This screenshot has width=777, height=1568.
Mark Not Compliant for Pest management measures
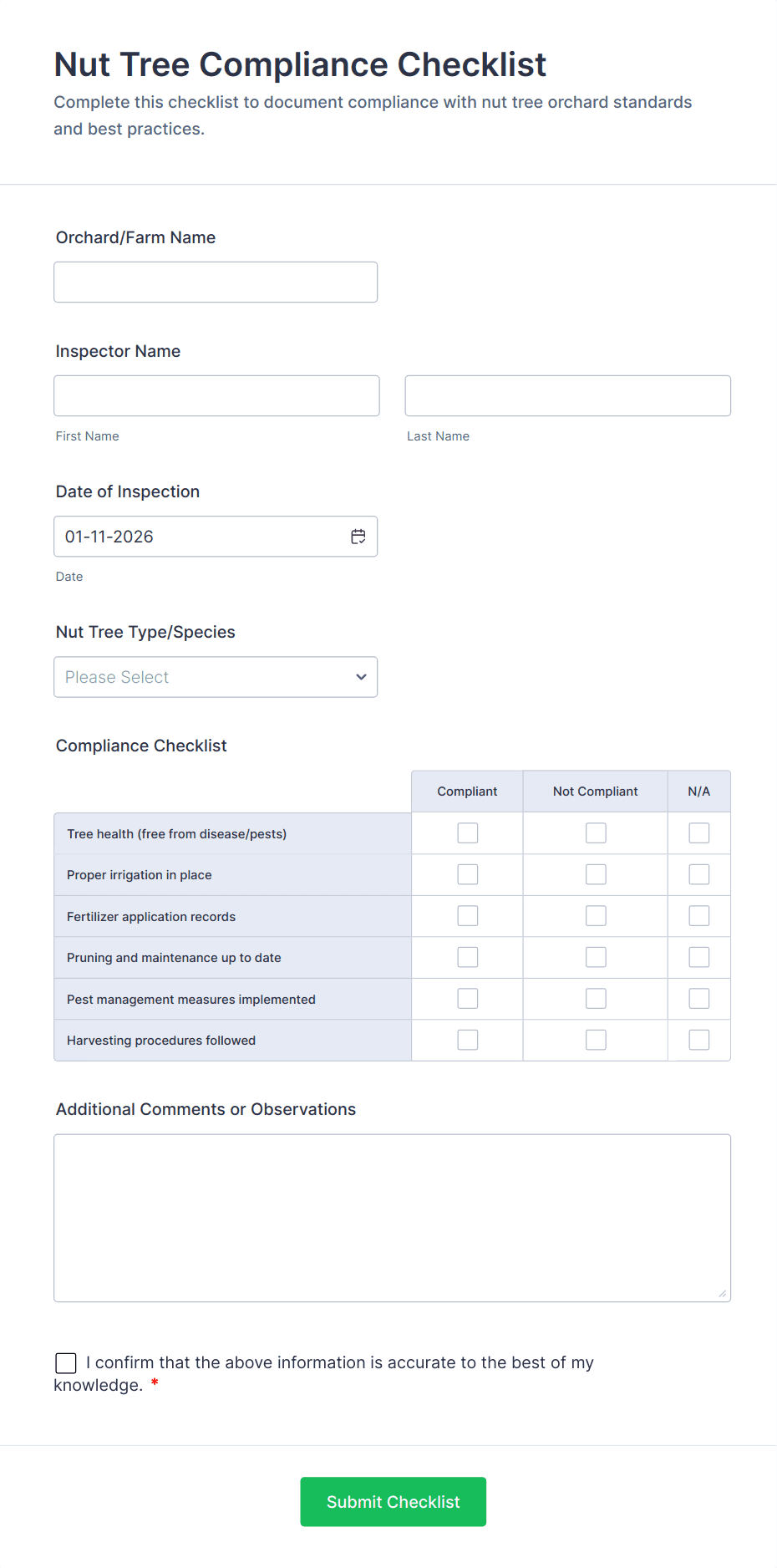tap(595, 998)
